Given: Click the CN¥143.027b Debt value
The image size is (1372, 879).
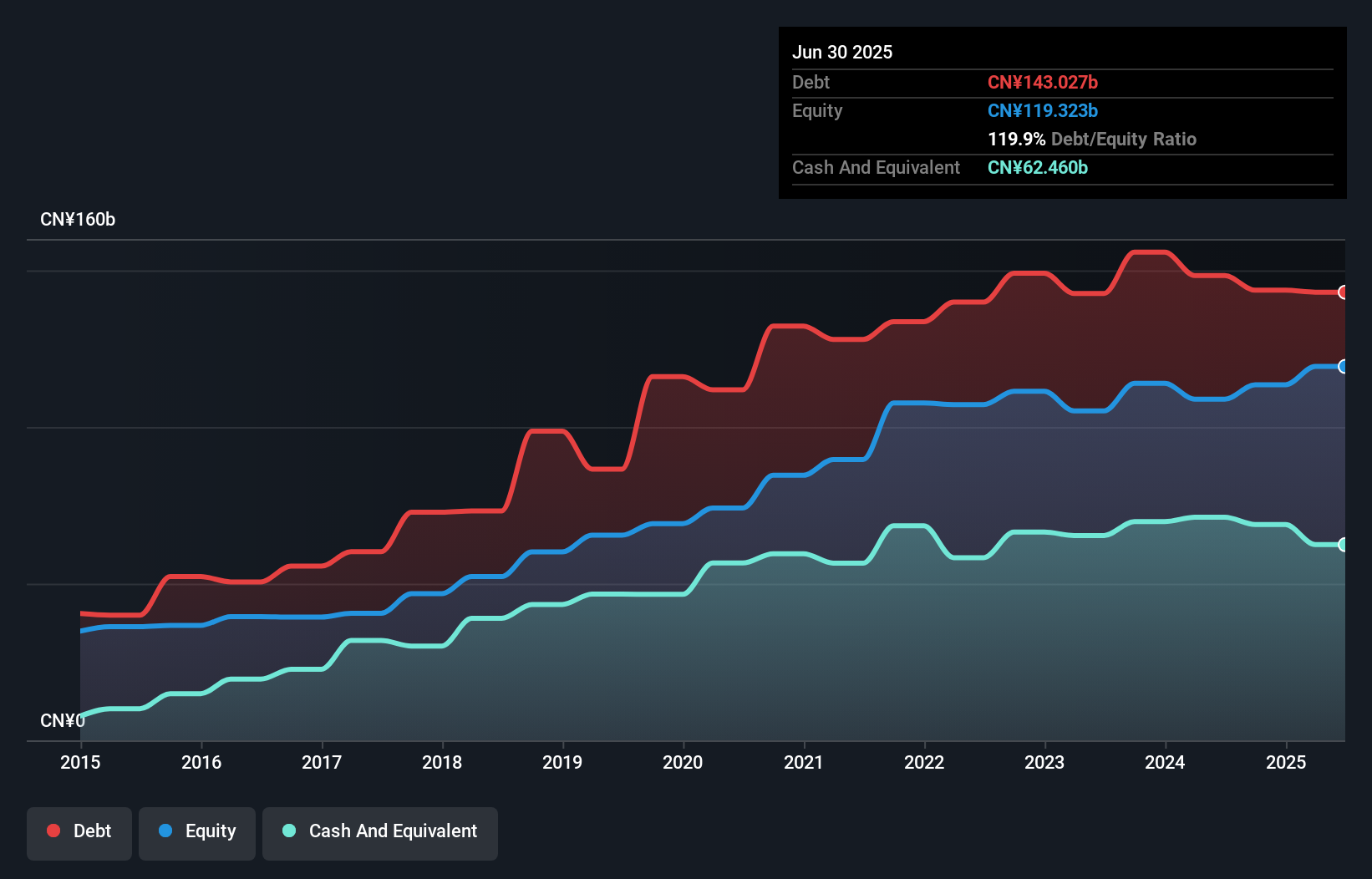Looking at the screenshot, I should pyautogui.click(x=1043, y=82).
